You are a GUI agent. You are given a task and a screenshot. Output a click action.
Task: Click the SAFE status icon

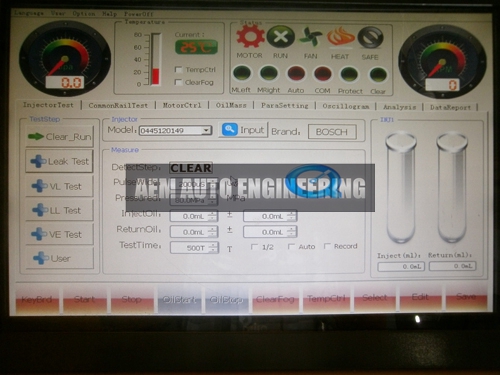click(370, 38)
